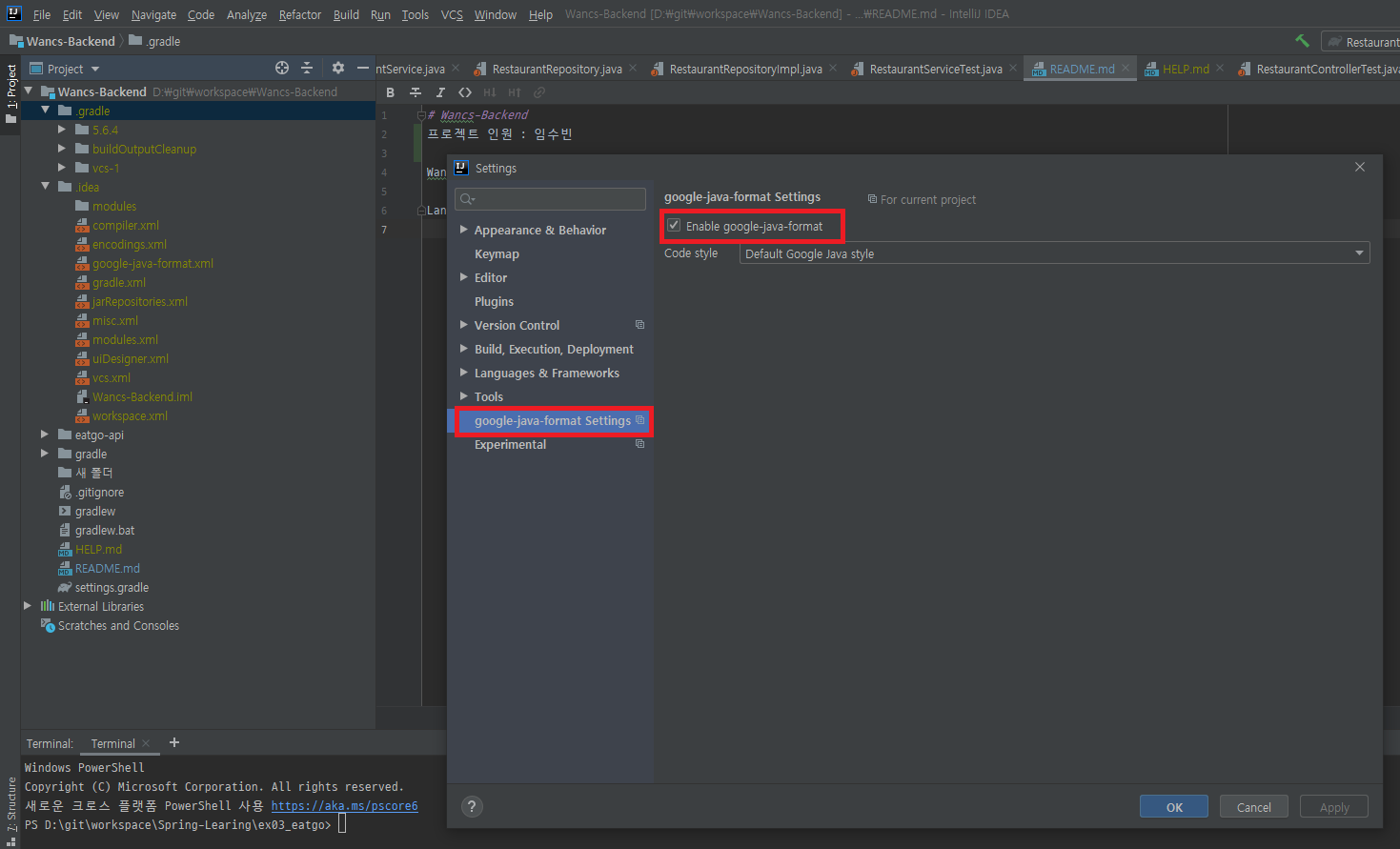Toggle Enable google-java-format checkbox
This screenshot has width=1400, height=849.
click(x=674, y=226)
